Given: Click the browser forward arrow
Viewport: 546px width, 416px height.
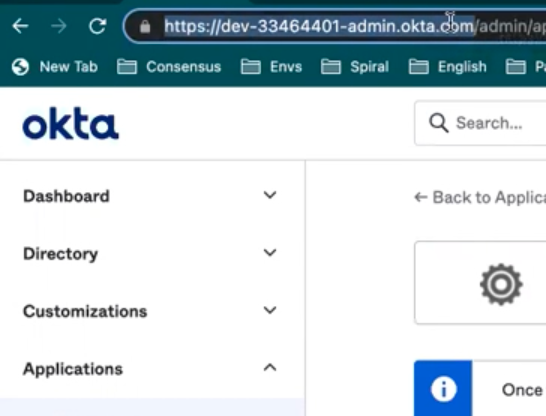Looking at the screenshot, I should tap(58, 26).
